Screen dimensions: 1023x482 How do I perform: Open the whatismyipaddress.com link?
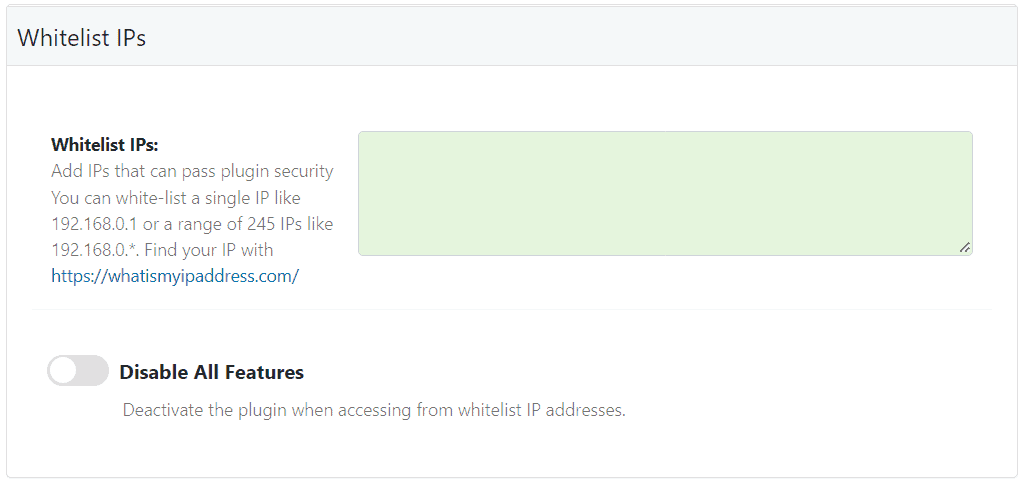click(175, 276)
